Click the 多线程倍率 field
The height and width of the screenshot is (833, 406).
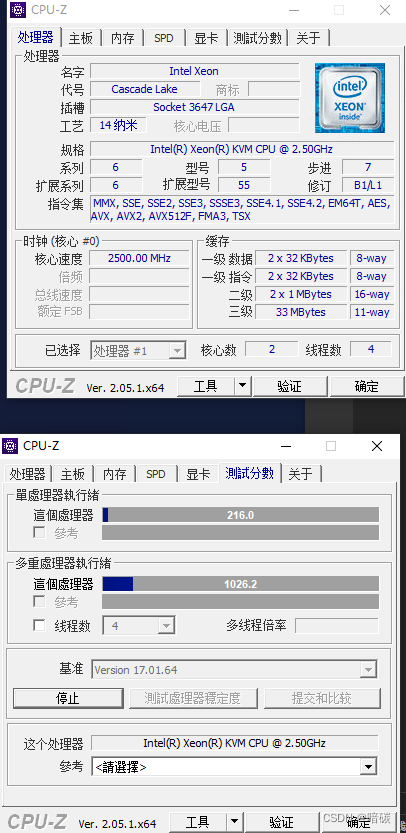click(x=337, y=625)
